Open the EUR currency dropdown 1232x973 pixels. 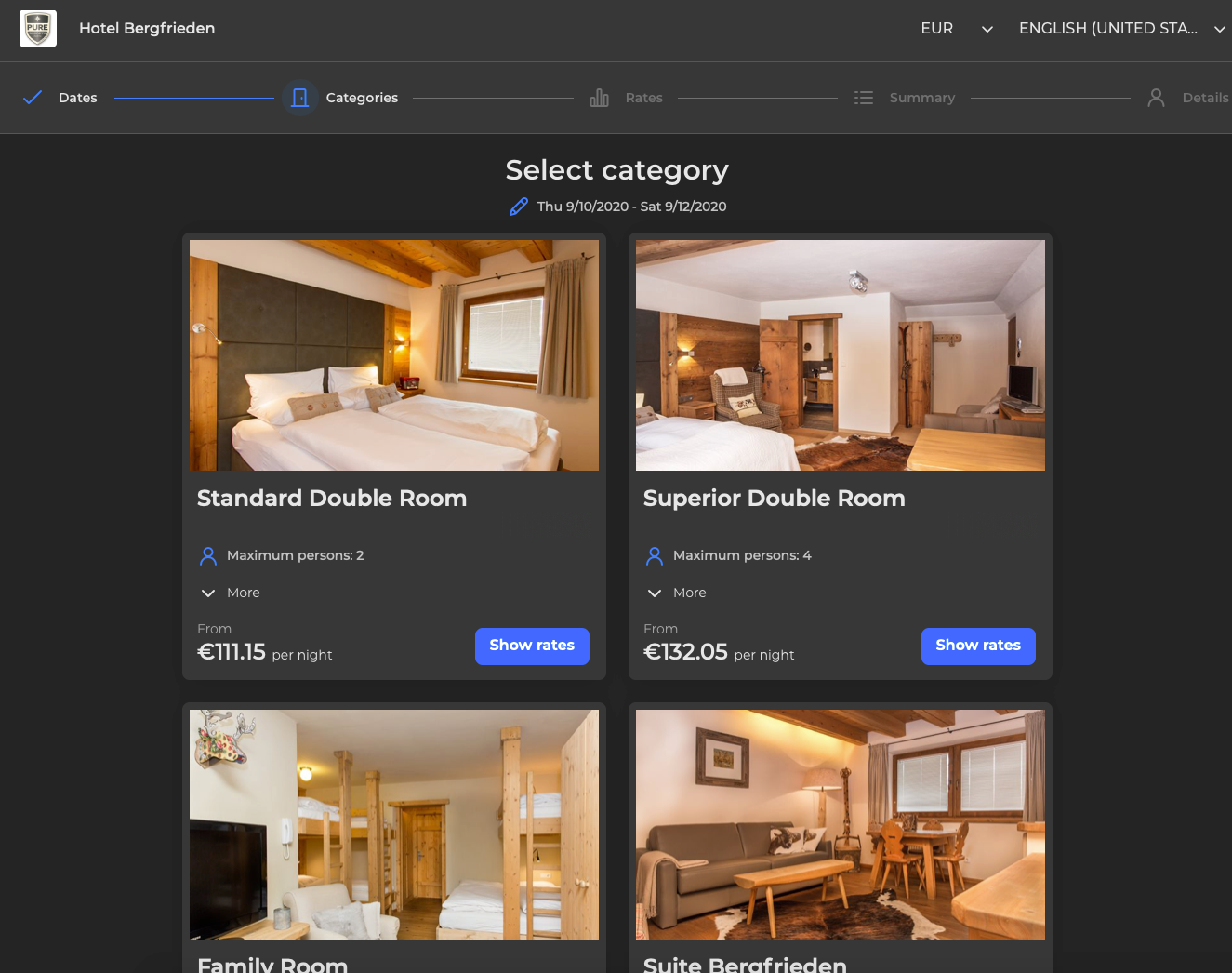click(956, 29)
